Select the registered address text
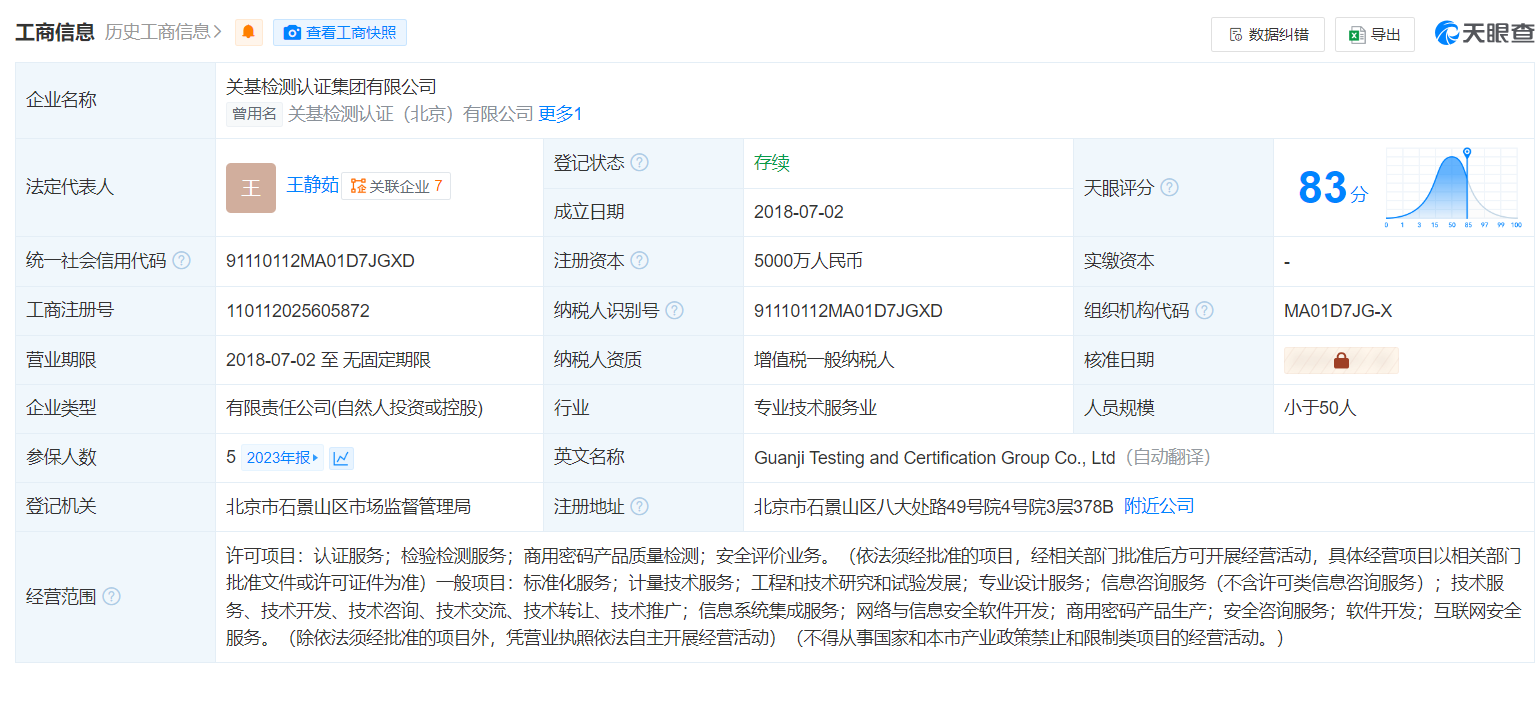The image size is (1535, 704). (934, 507)
